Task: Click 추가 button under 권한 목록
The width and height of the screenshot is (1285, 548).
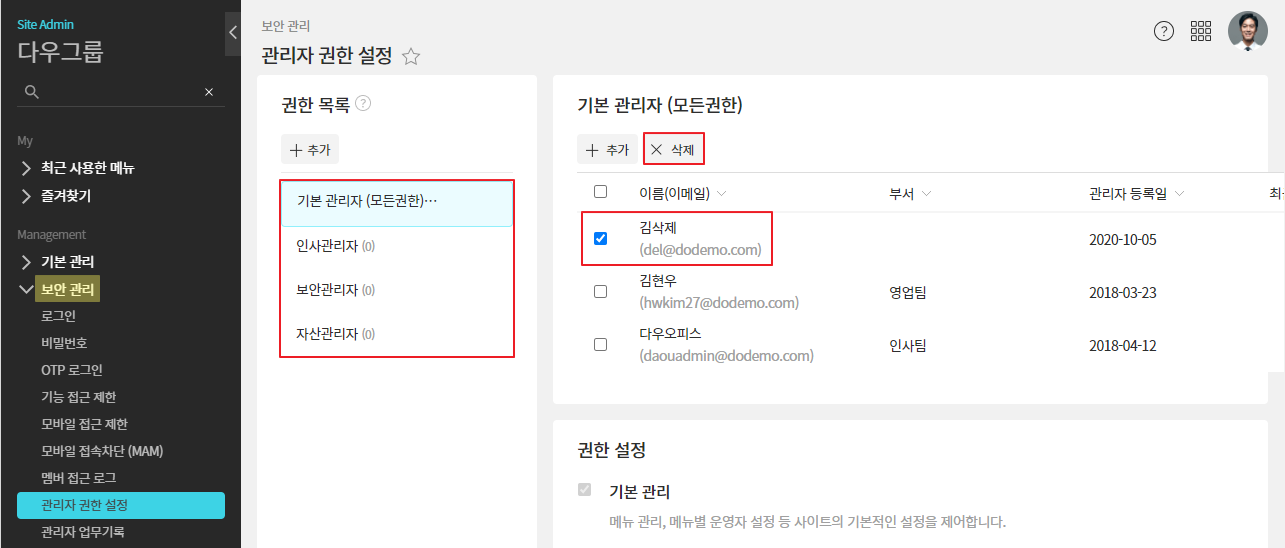Action: coord(310,149)
